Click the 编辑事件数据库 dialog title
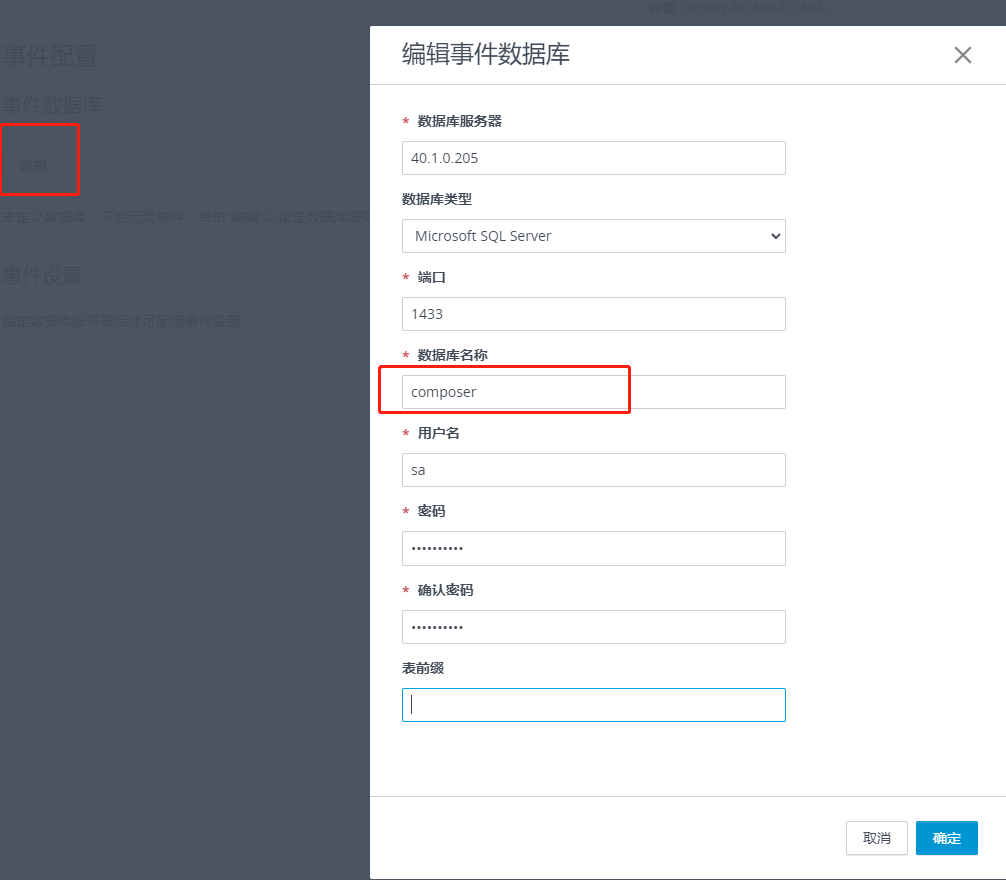The width and height of the screenshot is (1006, 880). (x=485, y=54)
